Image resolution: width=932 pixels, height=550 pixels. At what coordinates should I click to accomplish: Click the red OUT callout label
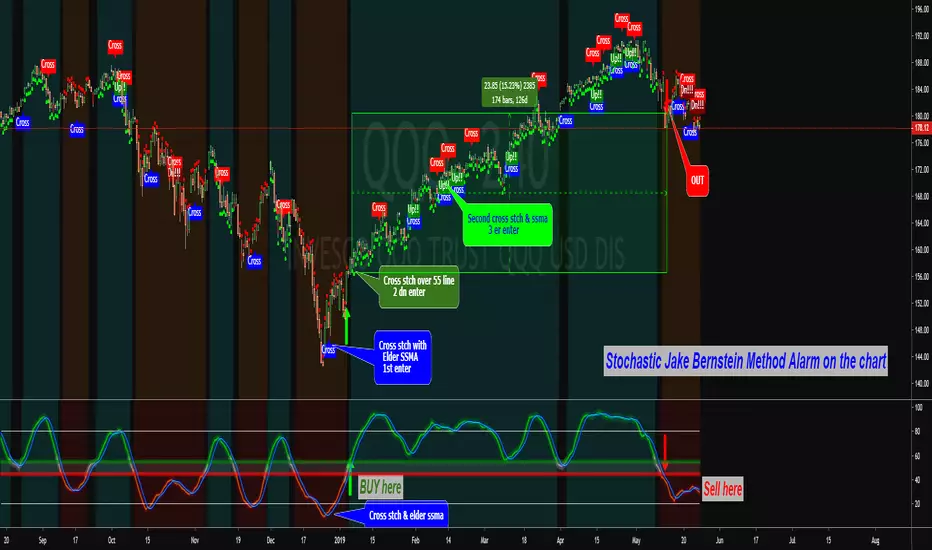(697, 180)
